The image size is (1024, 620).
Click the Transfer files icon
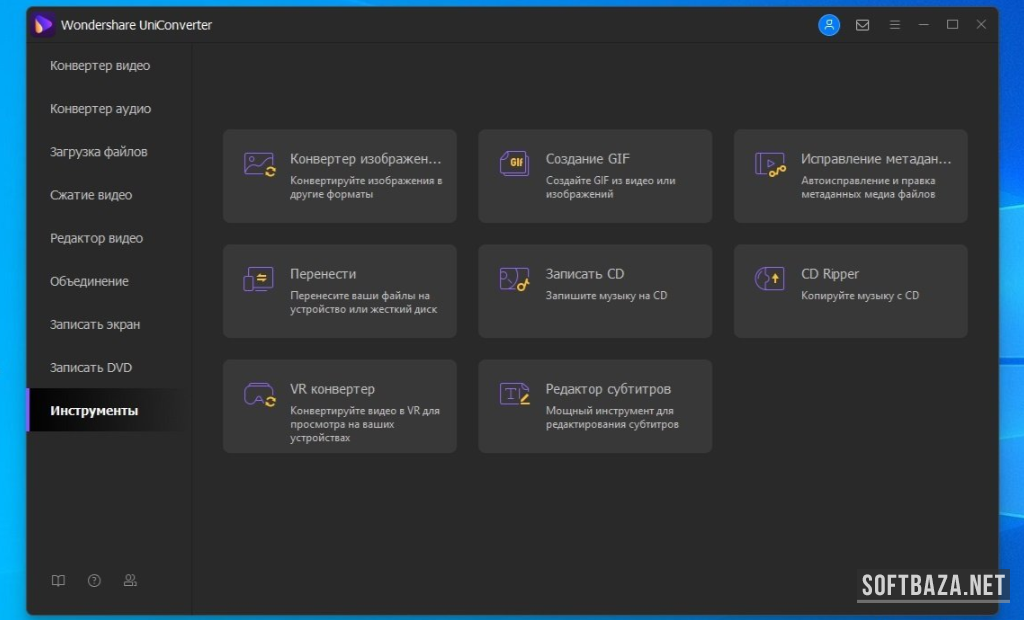click(x=258, y=280)
